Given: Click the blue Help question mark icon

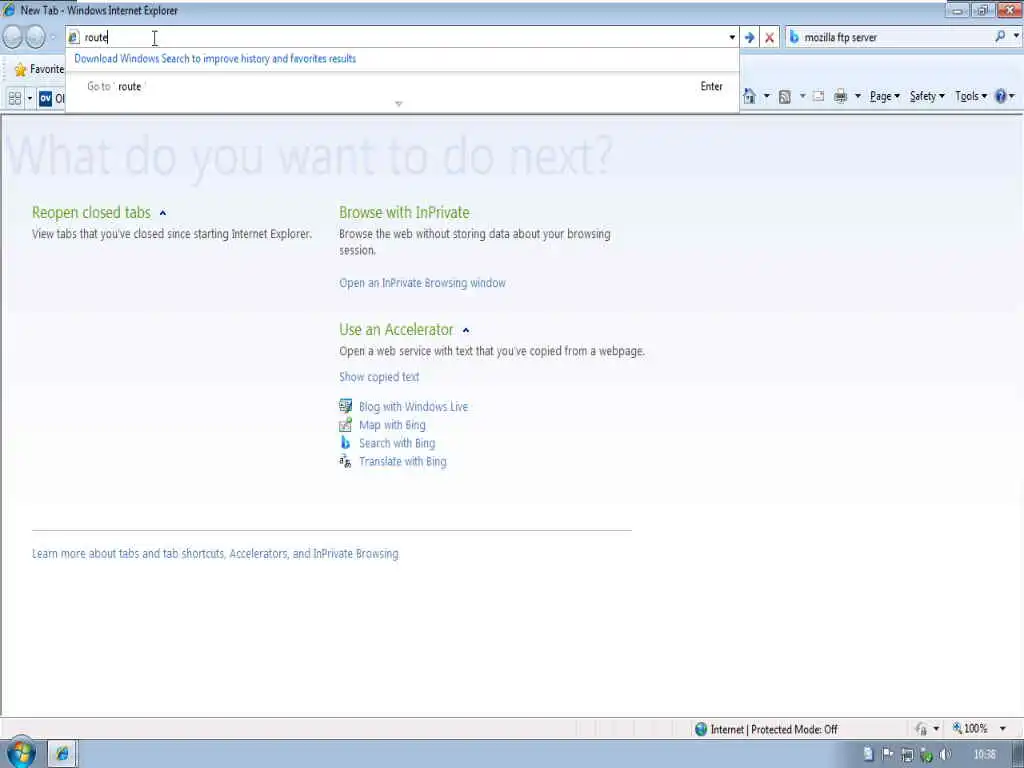Looking at the screenshot, I should pos(1000,96).
